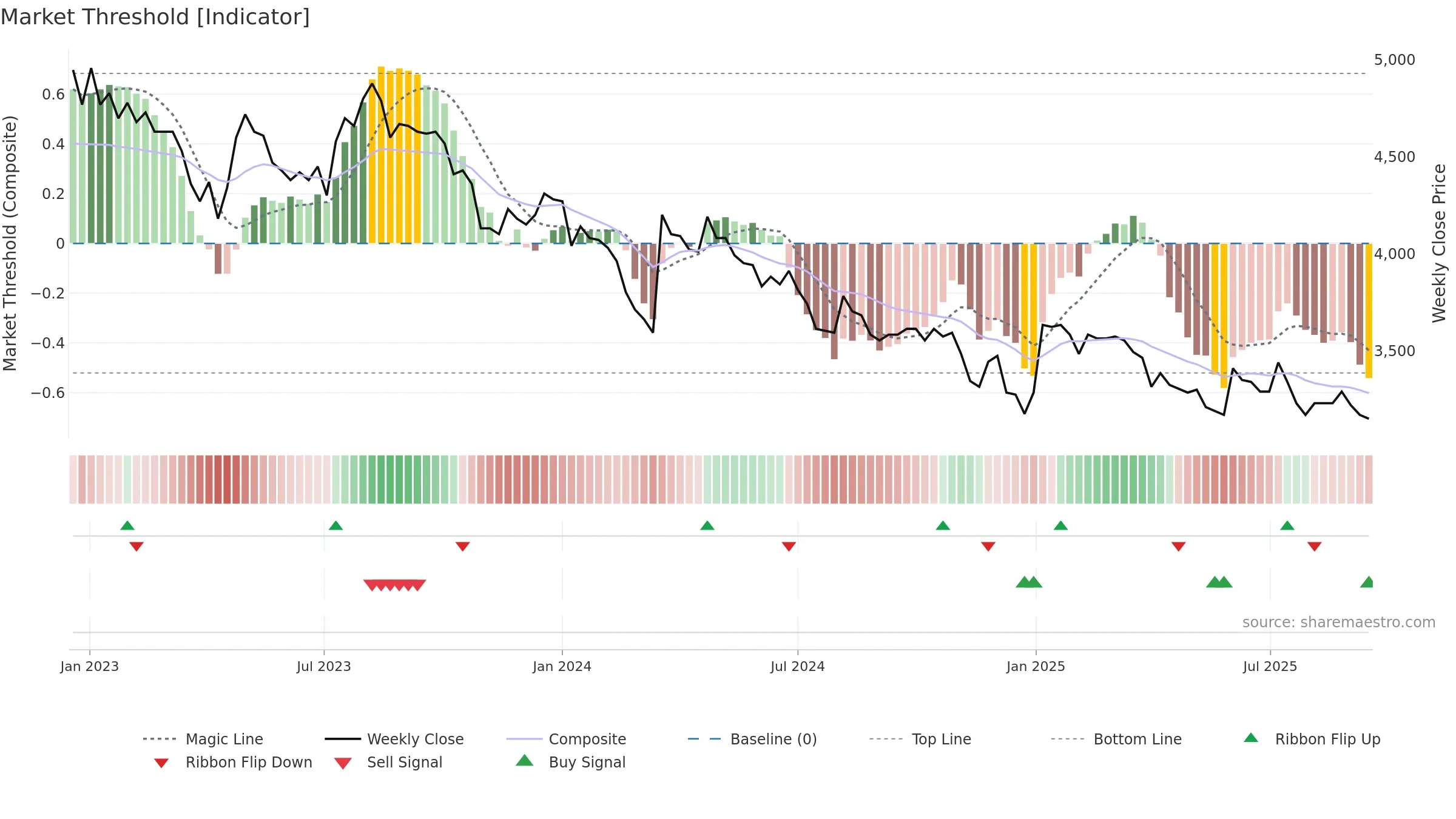
Task: Toggle the Sell Signal legend entry
Action: click(388, 762)
